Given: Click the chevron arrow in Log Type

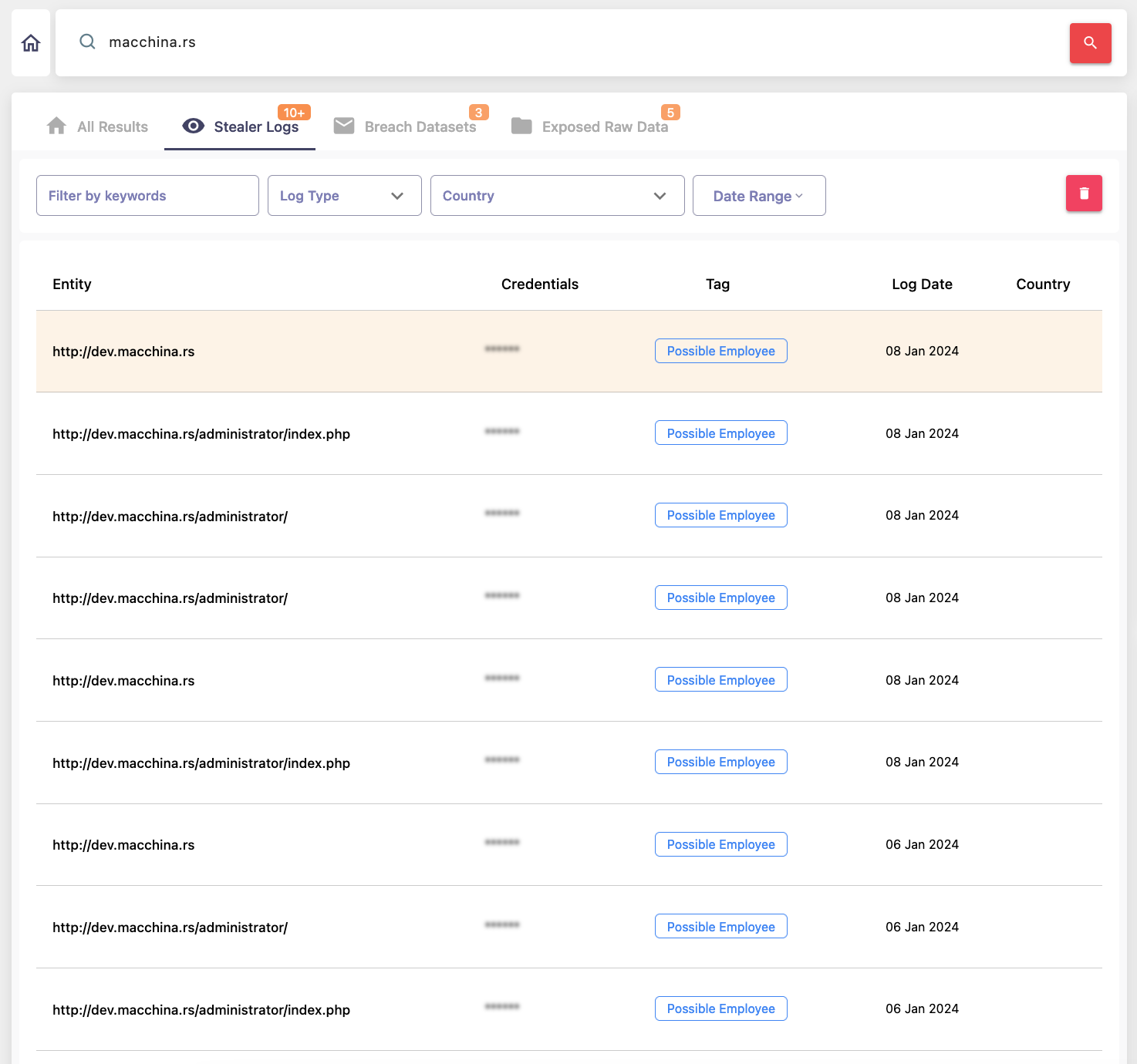Looking at the screenshot, I should [x=397, y=196].
